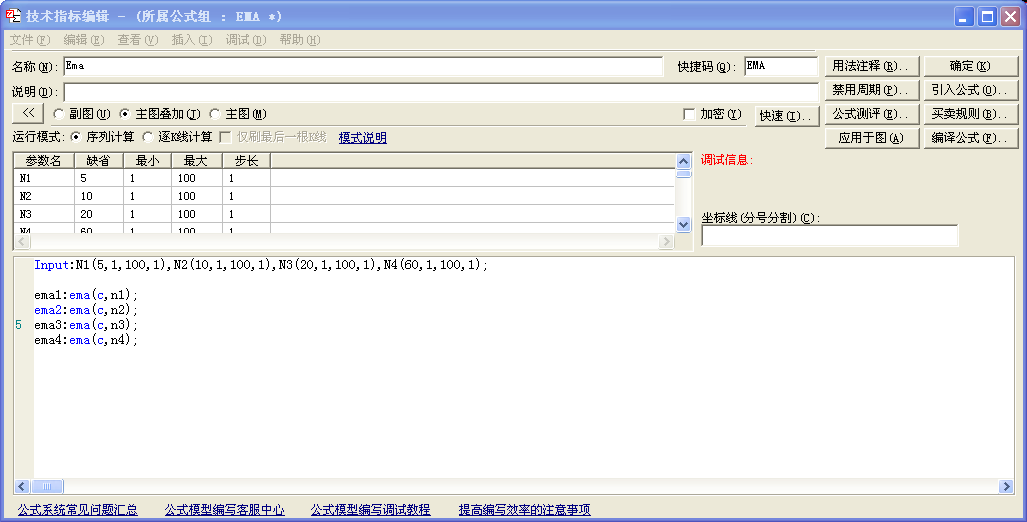Open the 文件(F) menu
Viewport: 1027px width, 522px height.
click(29, 40)
